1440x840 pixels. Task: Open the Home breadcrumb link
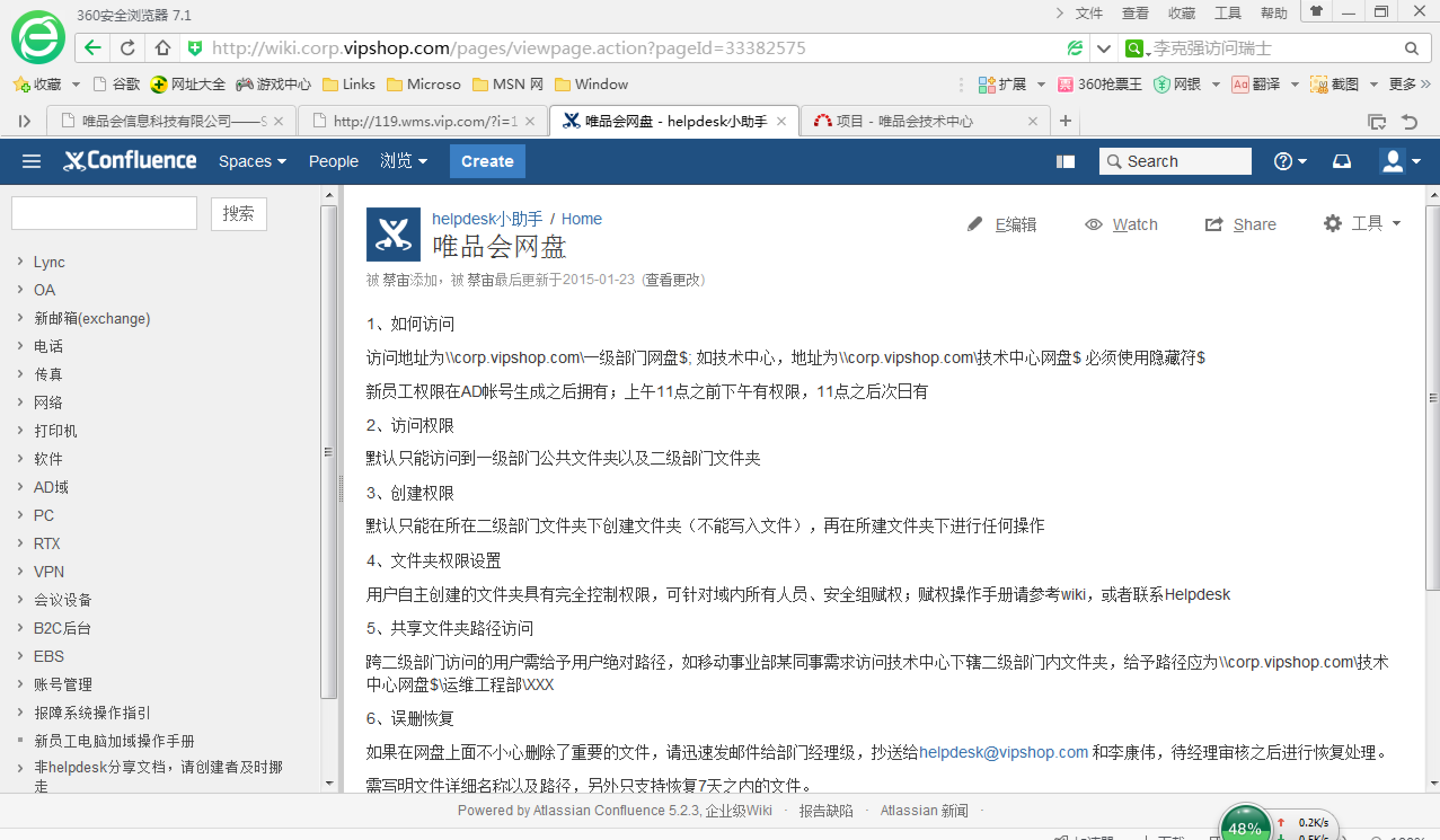click(581, 219)
